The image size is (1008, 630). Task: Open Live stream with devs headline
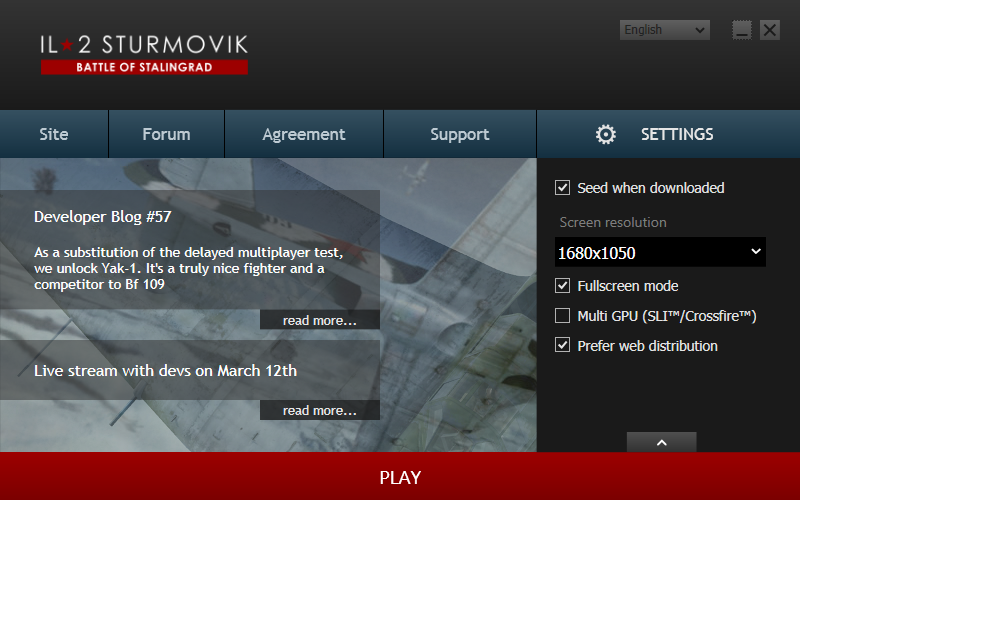[165, 371]
